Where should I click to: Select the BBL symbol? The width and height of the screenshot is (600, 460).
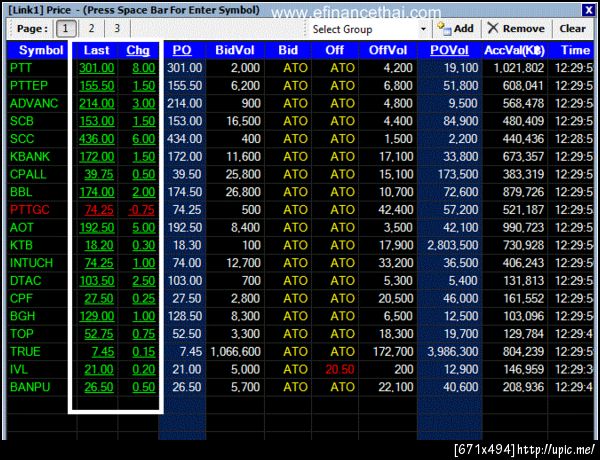click(21, 192)
